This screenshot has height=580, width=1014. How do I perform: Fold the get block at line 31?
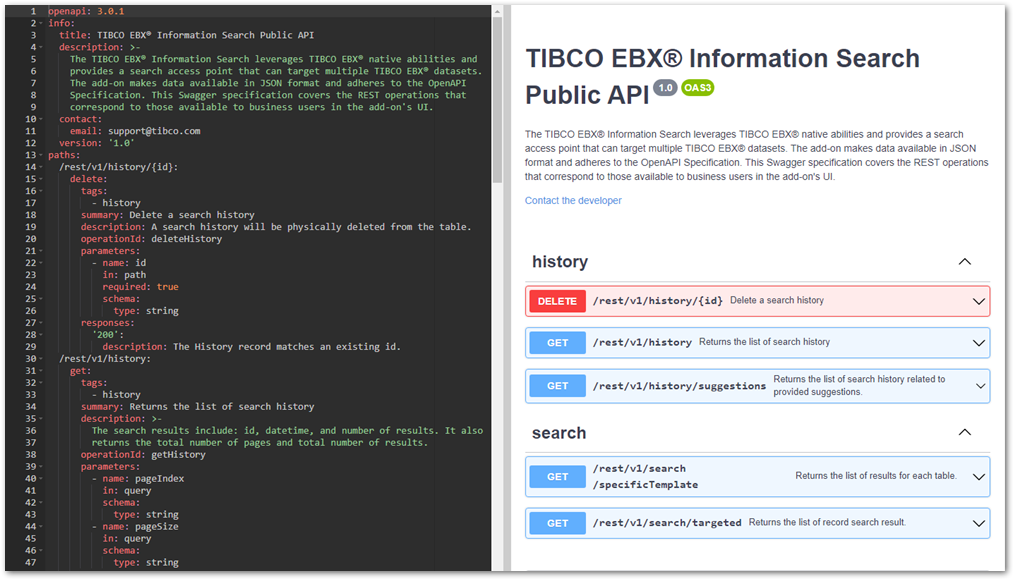click(41, 371)
